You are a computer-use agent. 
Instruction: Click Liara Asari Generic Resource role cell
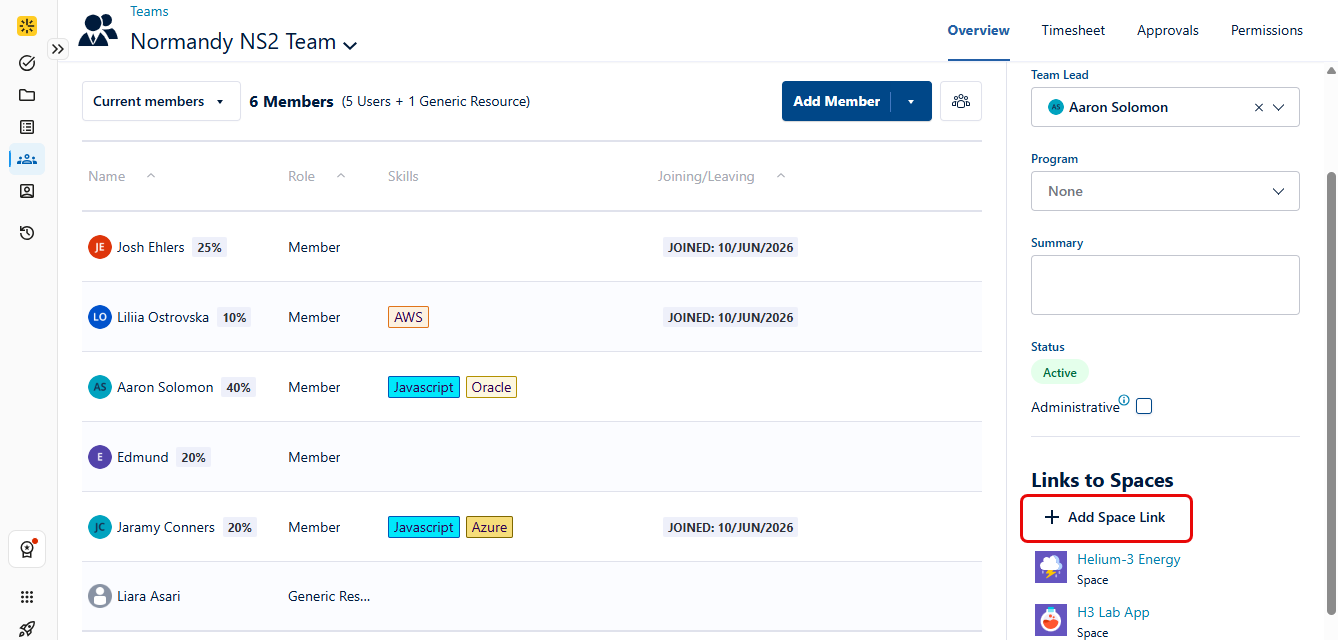[x=329, y=596]
